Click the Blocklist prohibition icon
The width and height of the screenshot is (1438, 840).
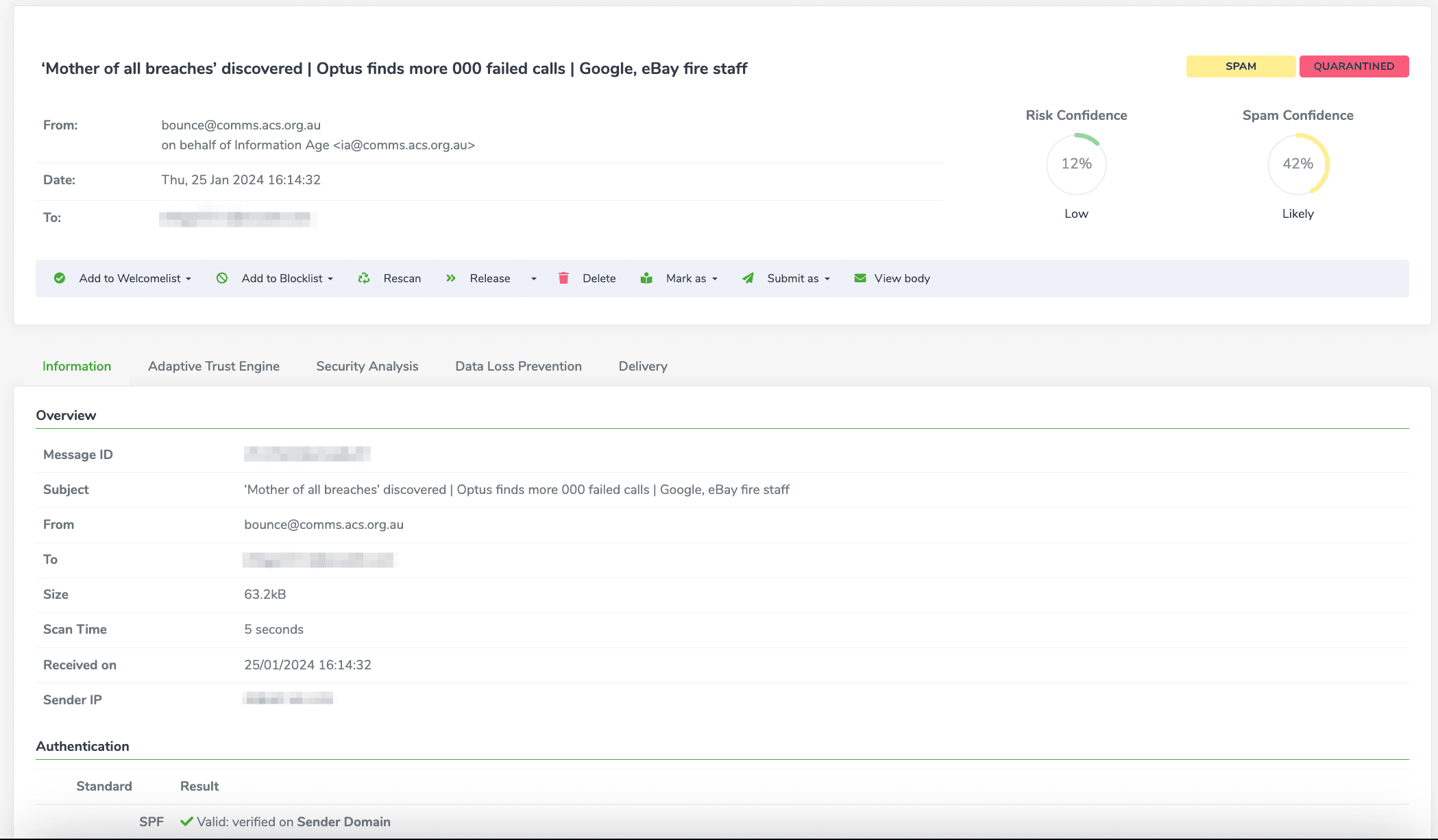222,278
